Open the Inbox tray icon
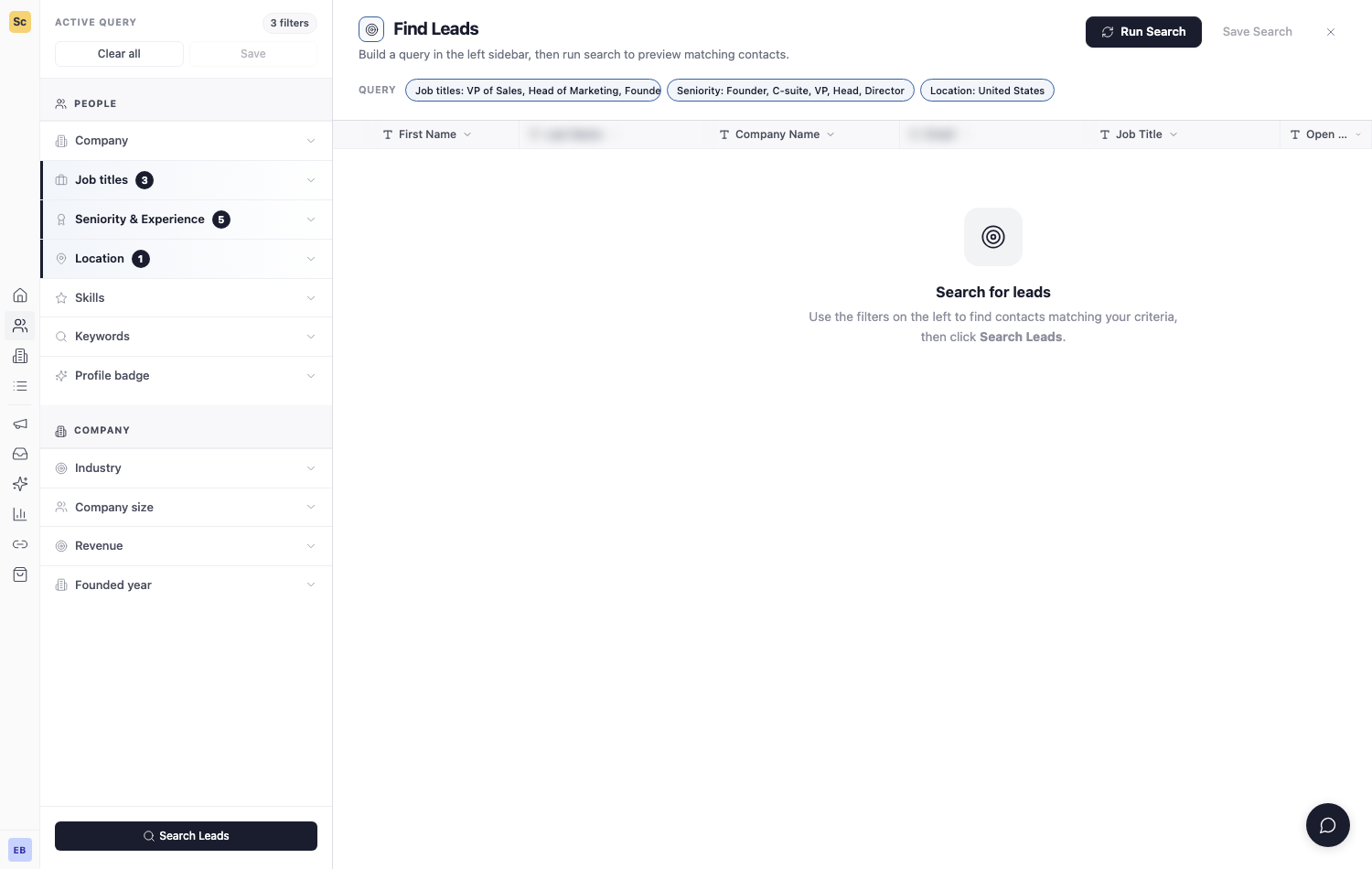Screen dimensions: 1372x869 tap(20, 454)
